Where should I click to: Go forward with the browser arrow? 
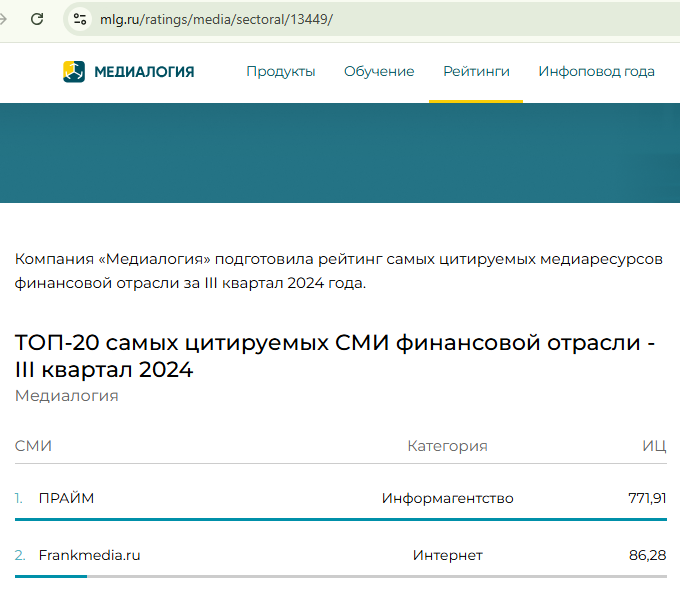click(3, 19)
